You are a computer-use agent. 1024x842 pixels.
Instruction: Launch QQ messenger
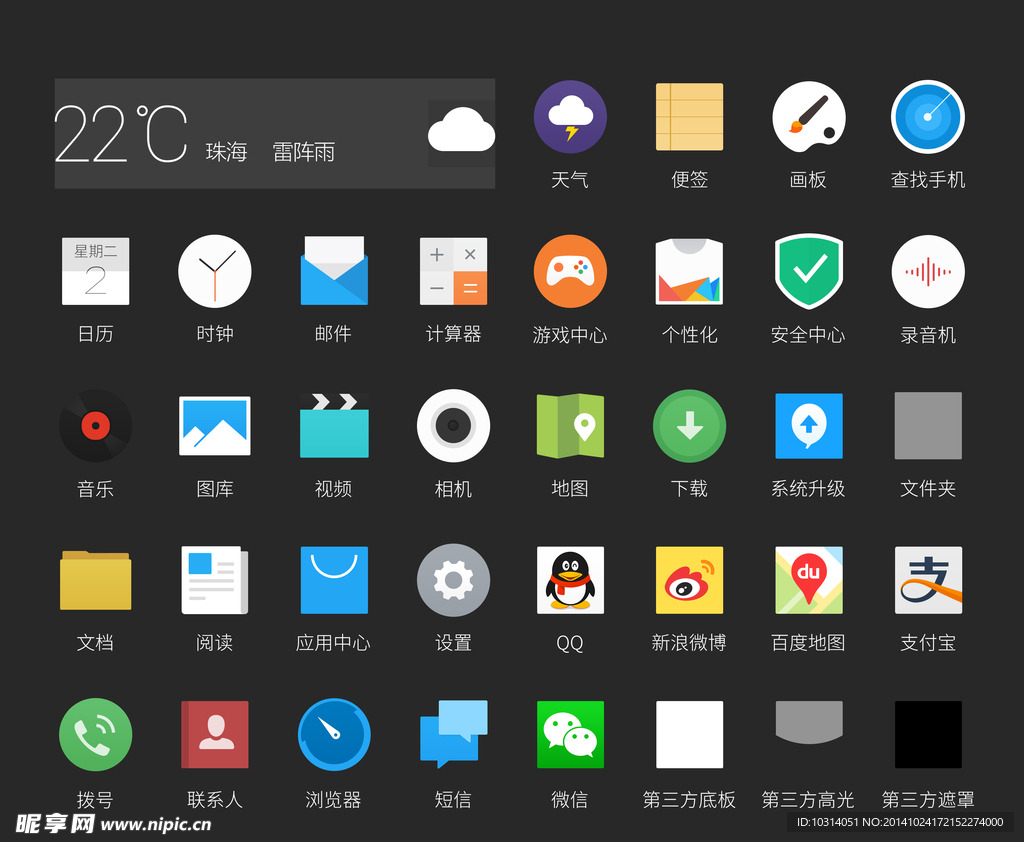coord(570,580)
